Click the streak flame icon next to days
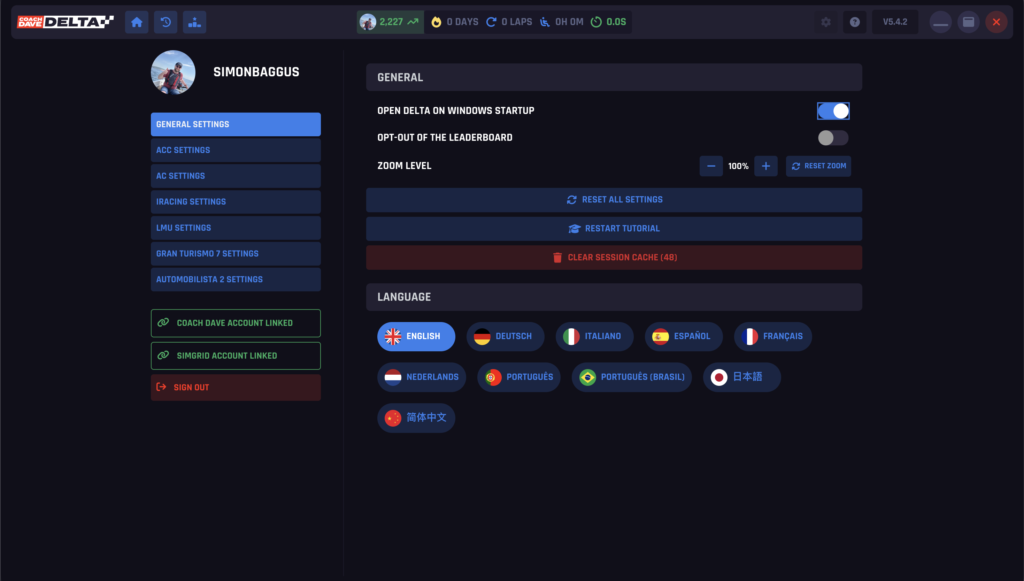The image size is (1024, 581). tap(436, 22)
